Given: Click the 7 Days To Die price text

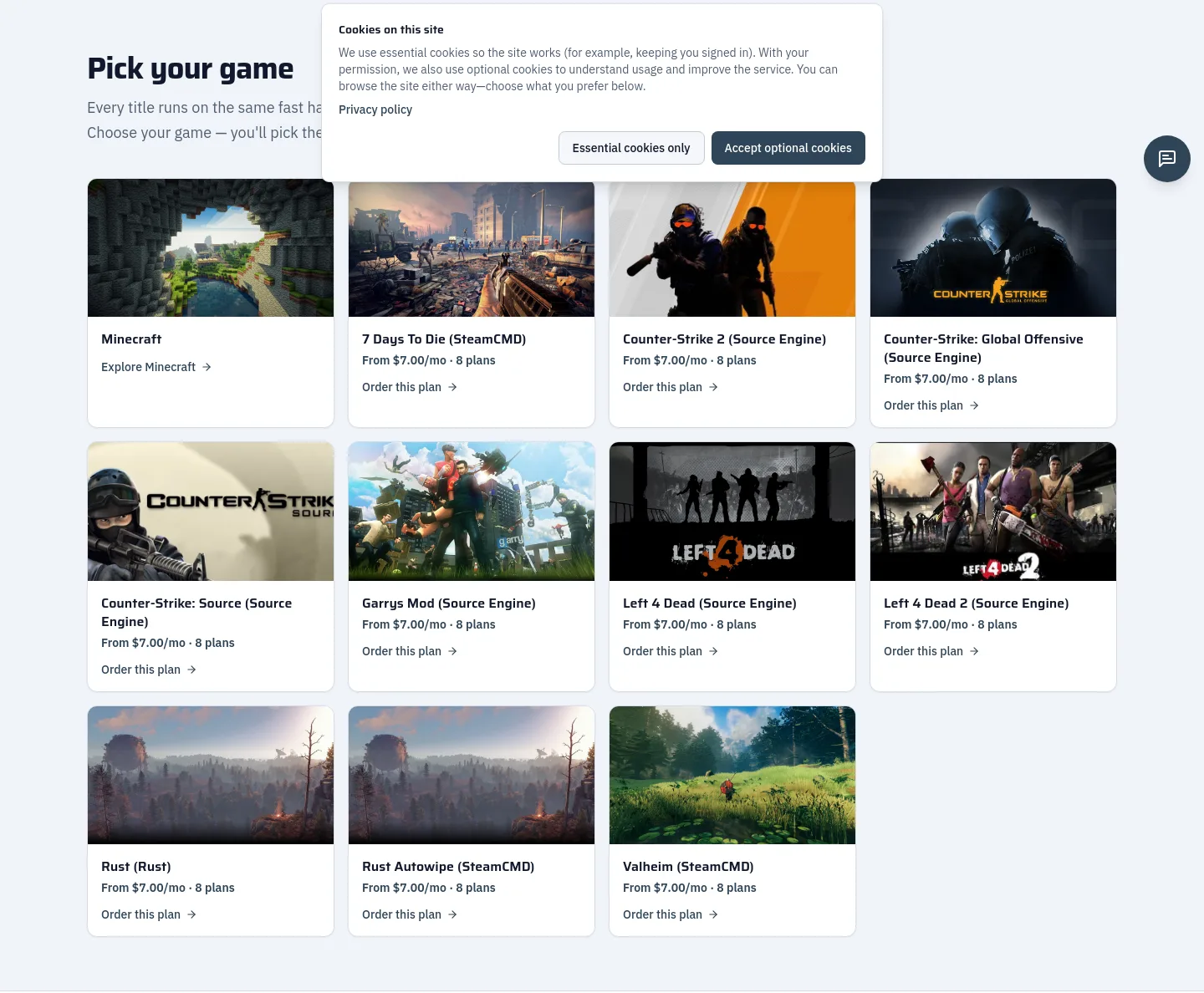Looking at the screenshot, I should coord(429,360).
